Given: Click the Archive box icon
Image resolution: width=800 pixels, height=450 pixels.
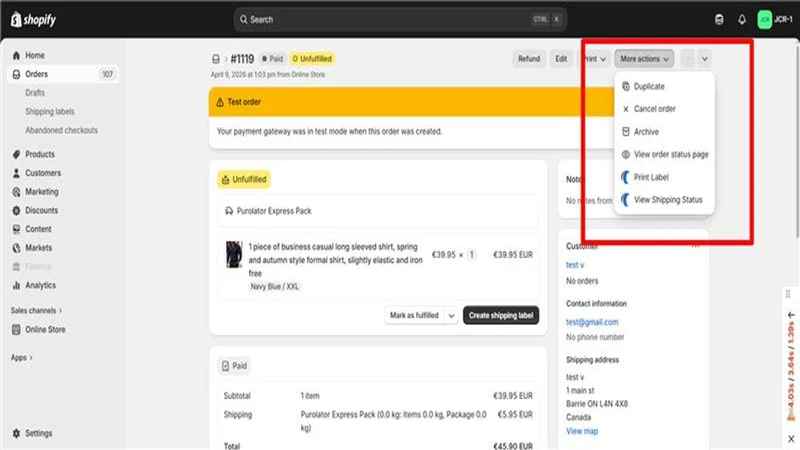Looking at the screenshot, I should 626,132.
